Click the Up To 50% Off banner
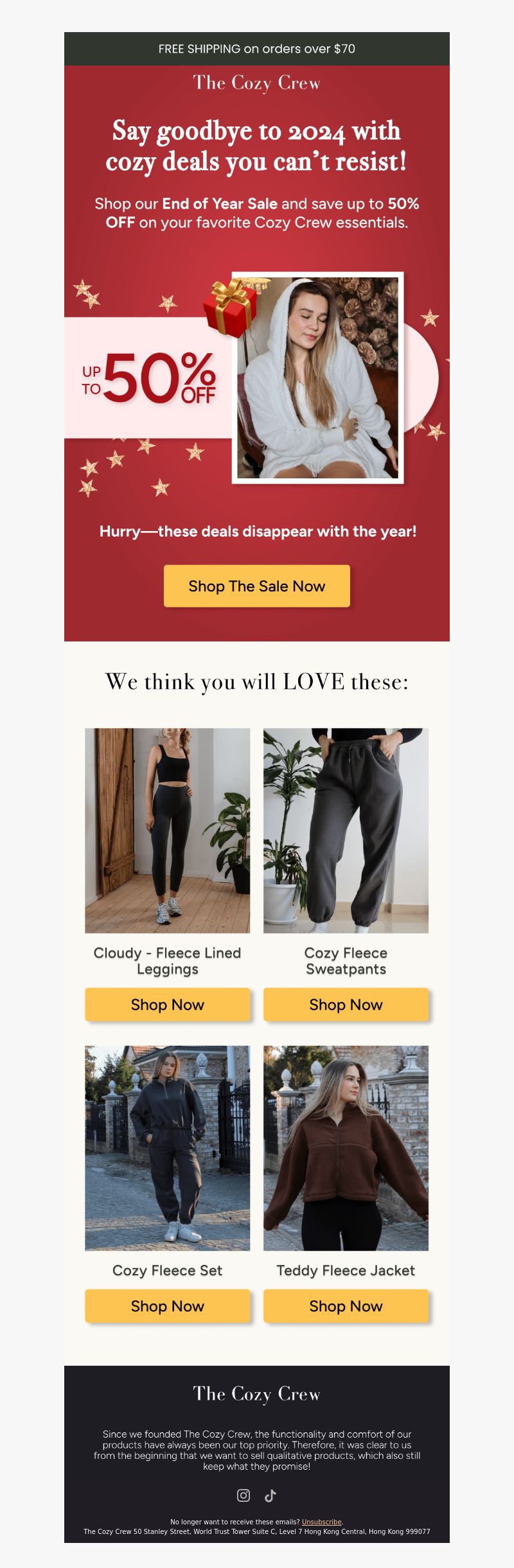514x1568 pixels. (148, 378)
